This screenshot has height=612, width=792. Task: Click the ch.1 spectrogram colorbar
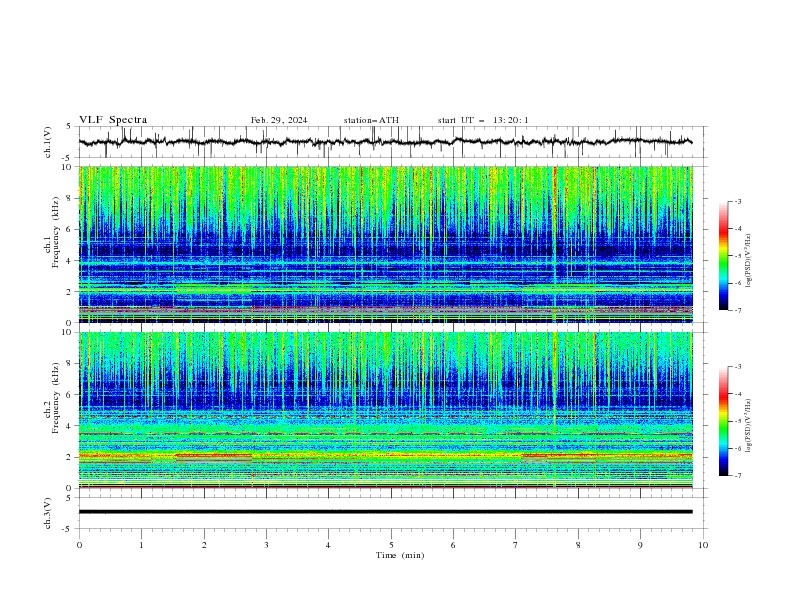pyautogui.click(x=723, y=256)
